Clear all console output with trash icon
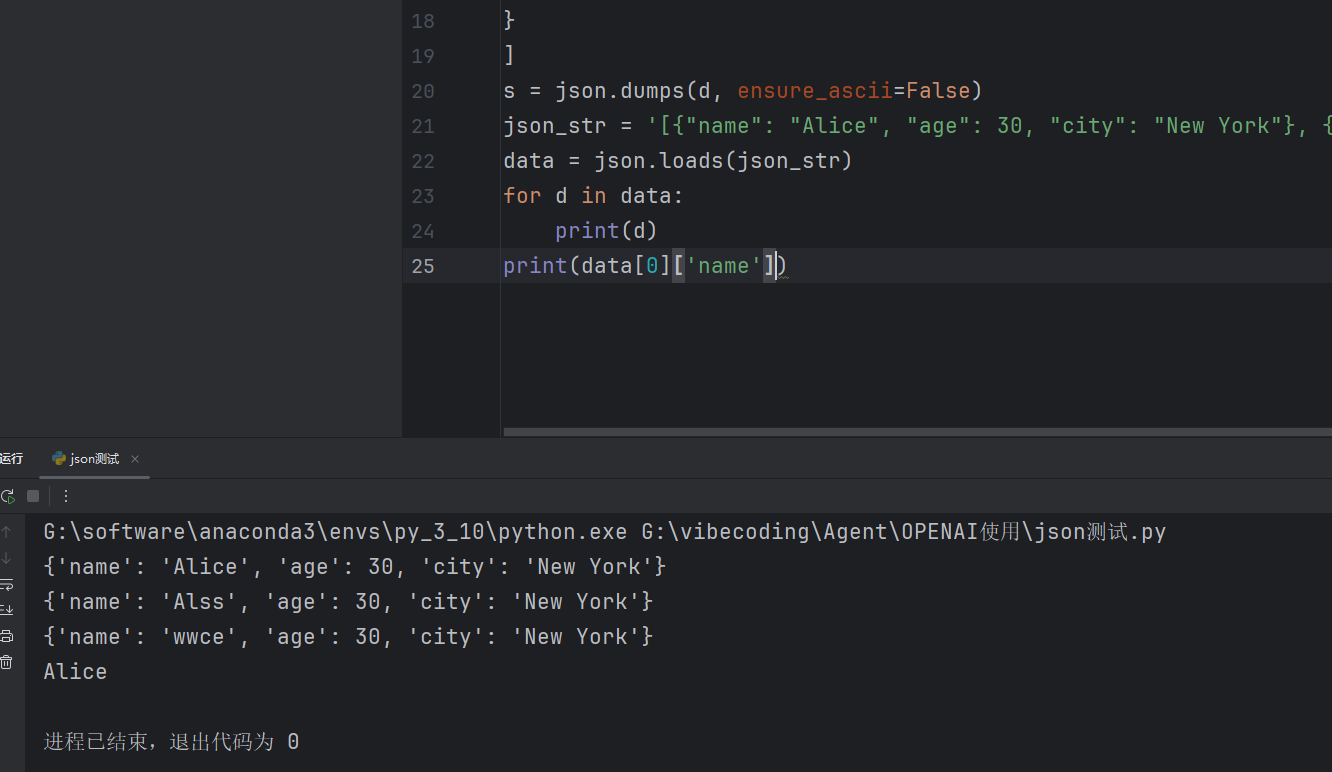Viewport: 1332px width, 772px height. coord(7,662)
